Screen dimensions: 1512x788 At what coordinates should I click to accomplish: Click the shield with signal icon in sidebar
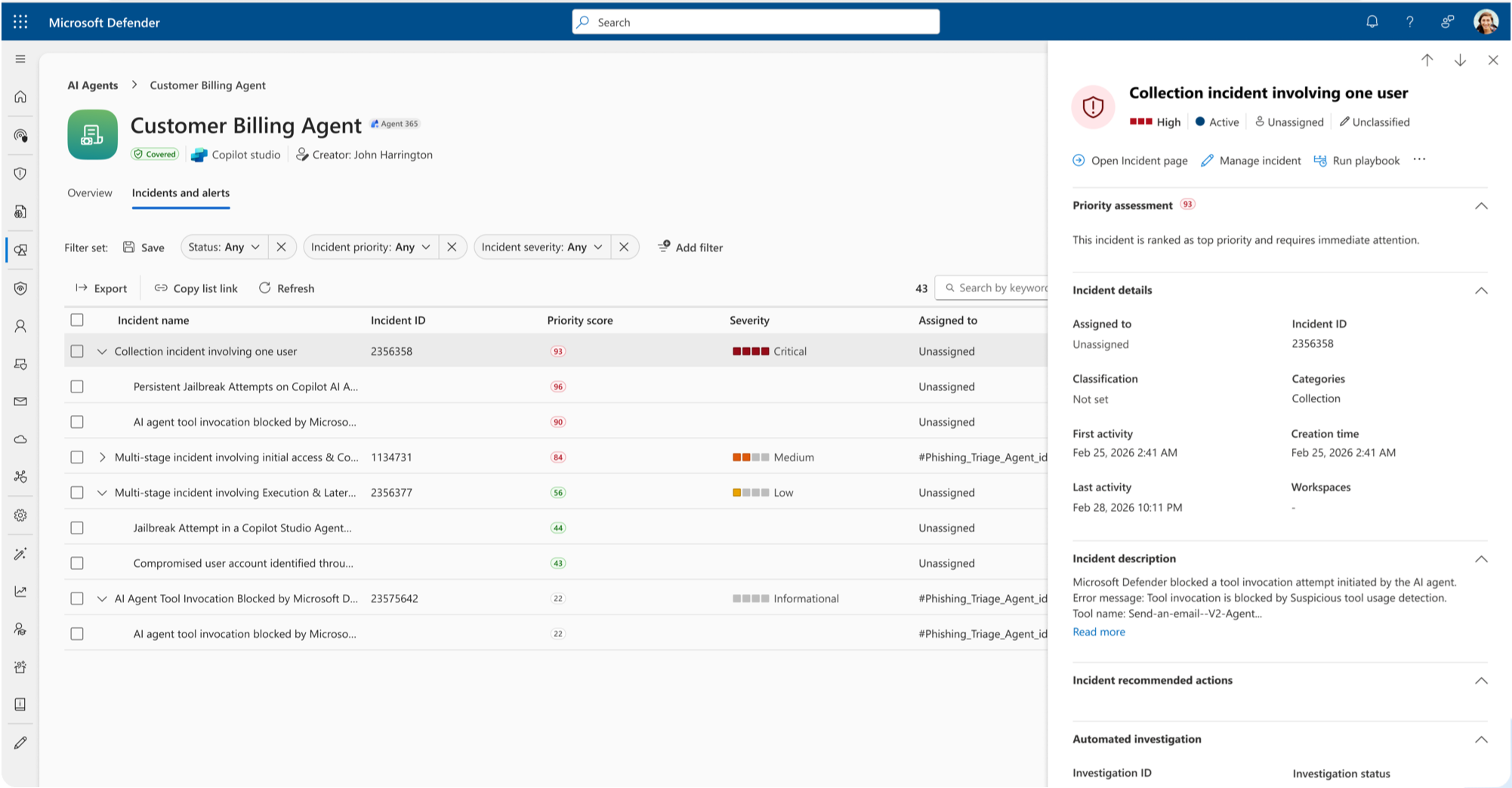[20, 288]
